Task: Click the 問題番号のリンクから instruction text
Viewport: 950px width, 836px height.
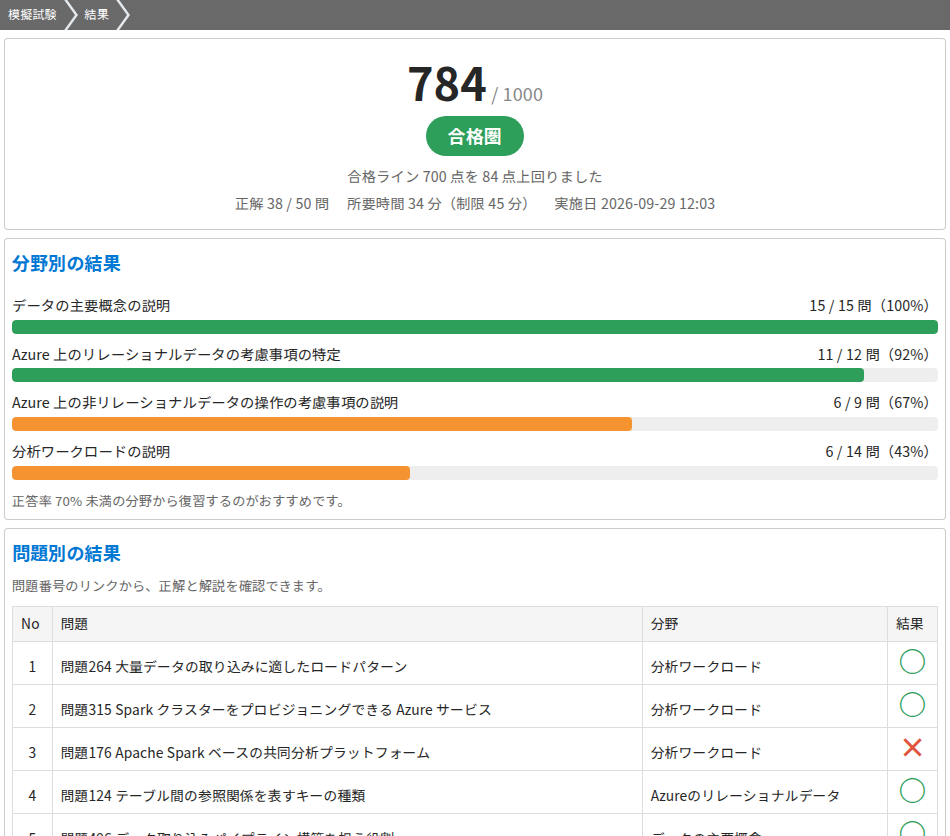Action: coord(170,586)
